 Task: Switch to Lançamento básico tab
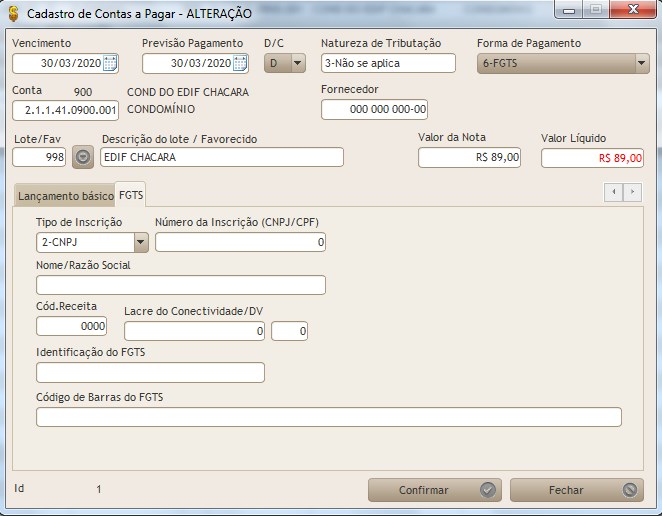65,196
